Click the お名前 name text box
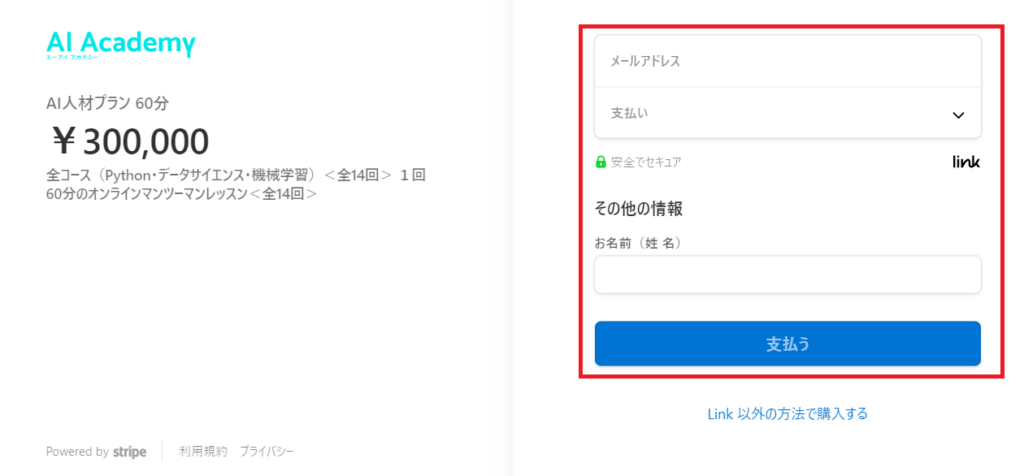Image resolution: width=1024 pixels, height=476 pixels. 788,274
